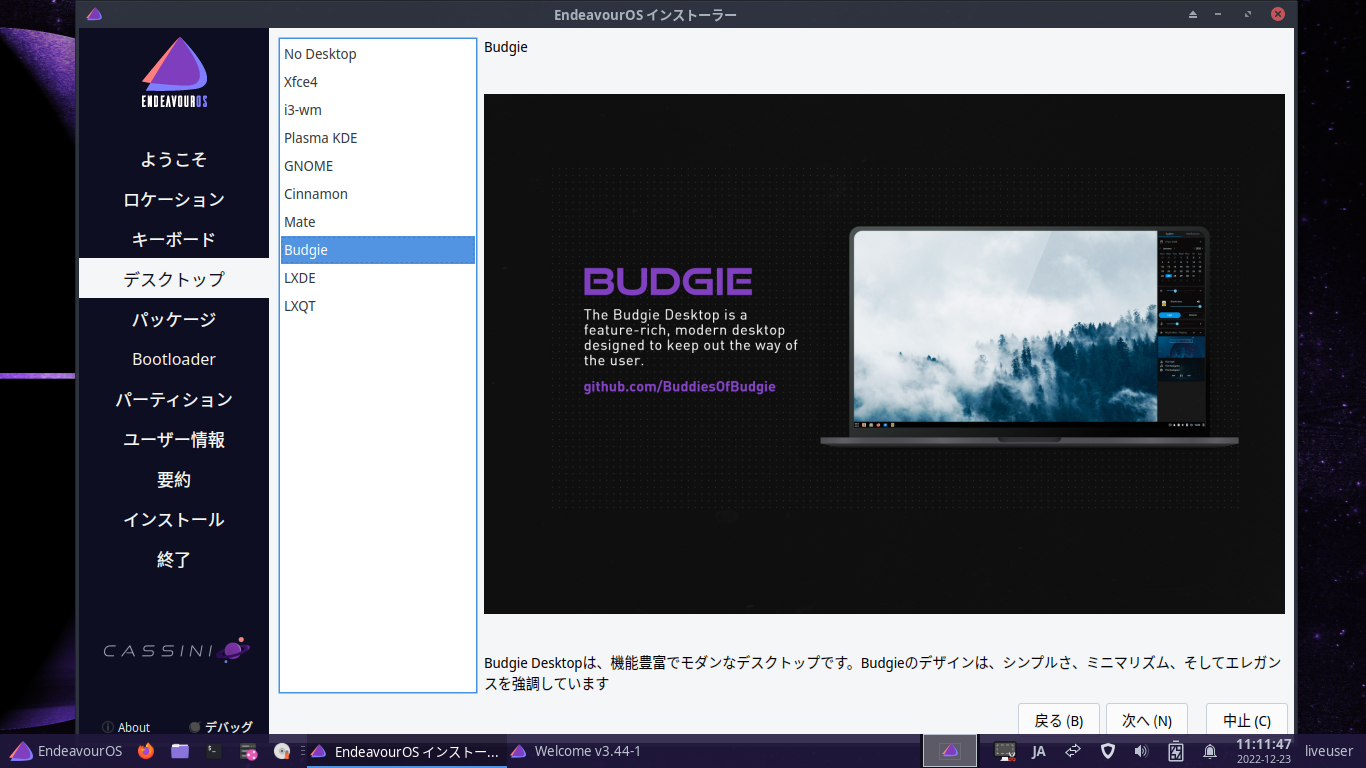Choose LXDE desktop option

pos(377,278)
